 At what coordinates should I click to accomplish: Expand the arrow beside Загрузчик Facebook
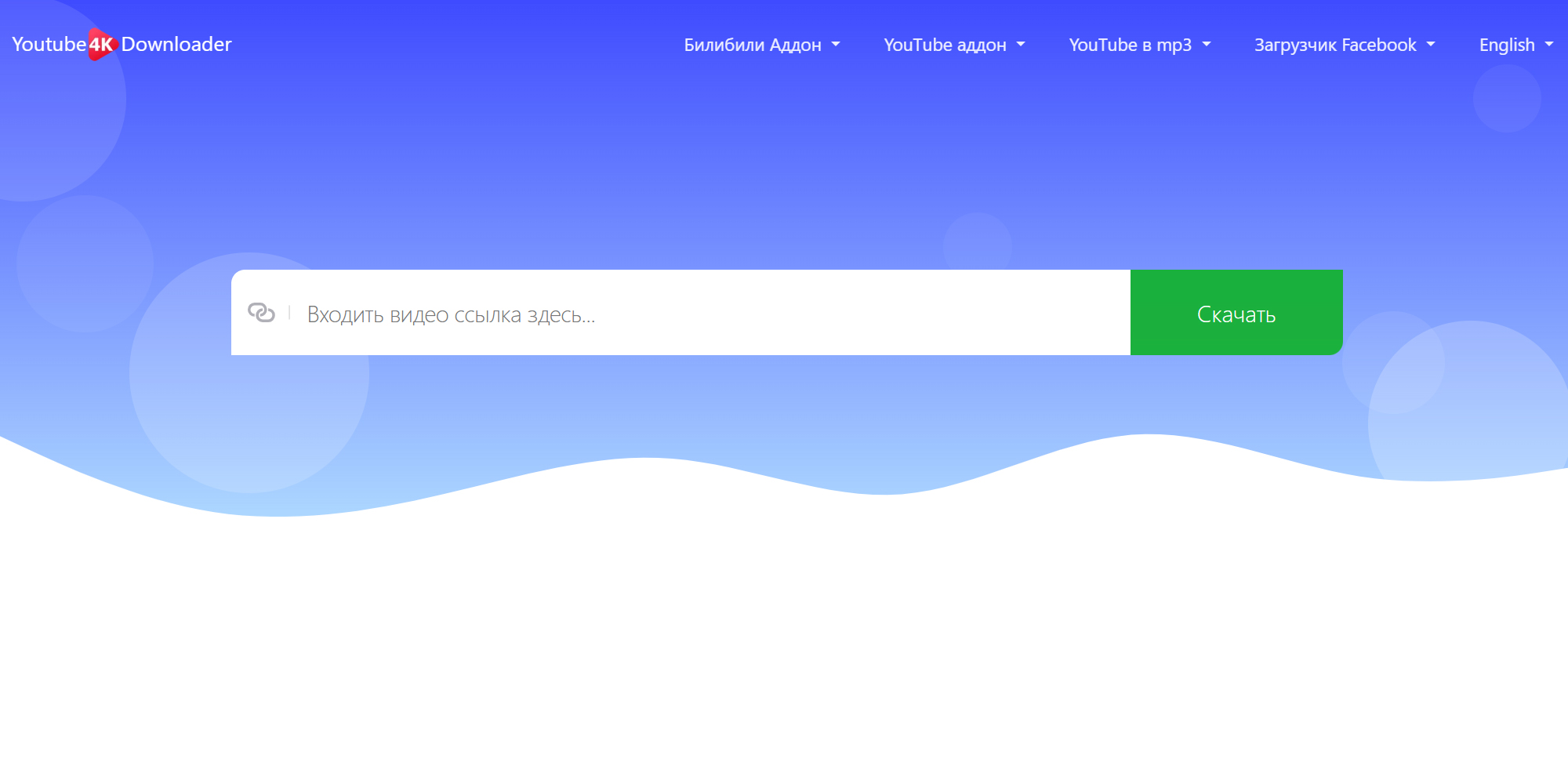[x=1431, y=45]
